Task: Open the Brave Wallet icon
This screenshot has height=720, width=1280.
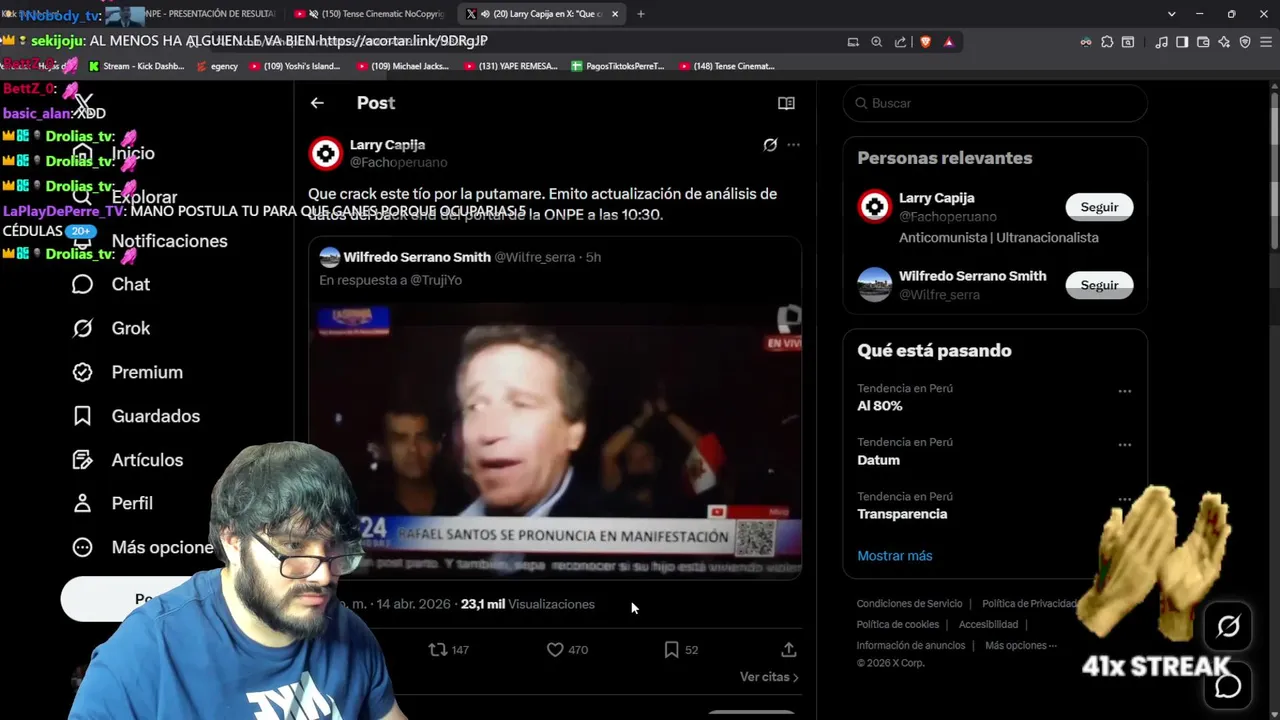Action: 1203,42
